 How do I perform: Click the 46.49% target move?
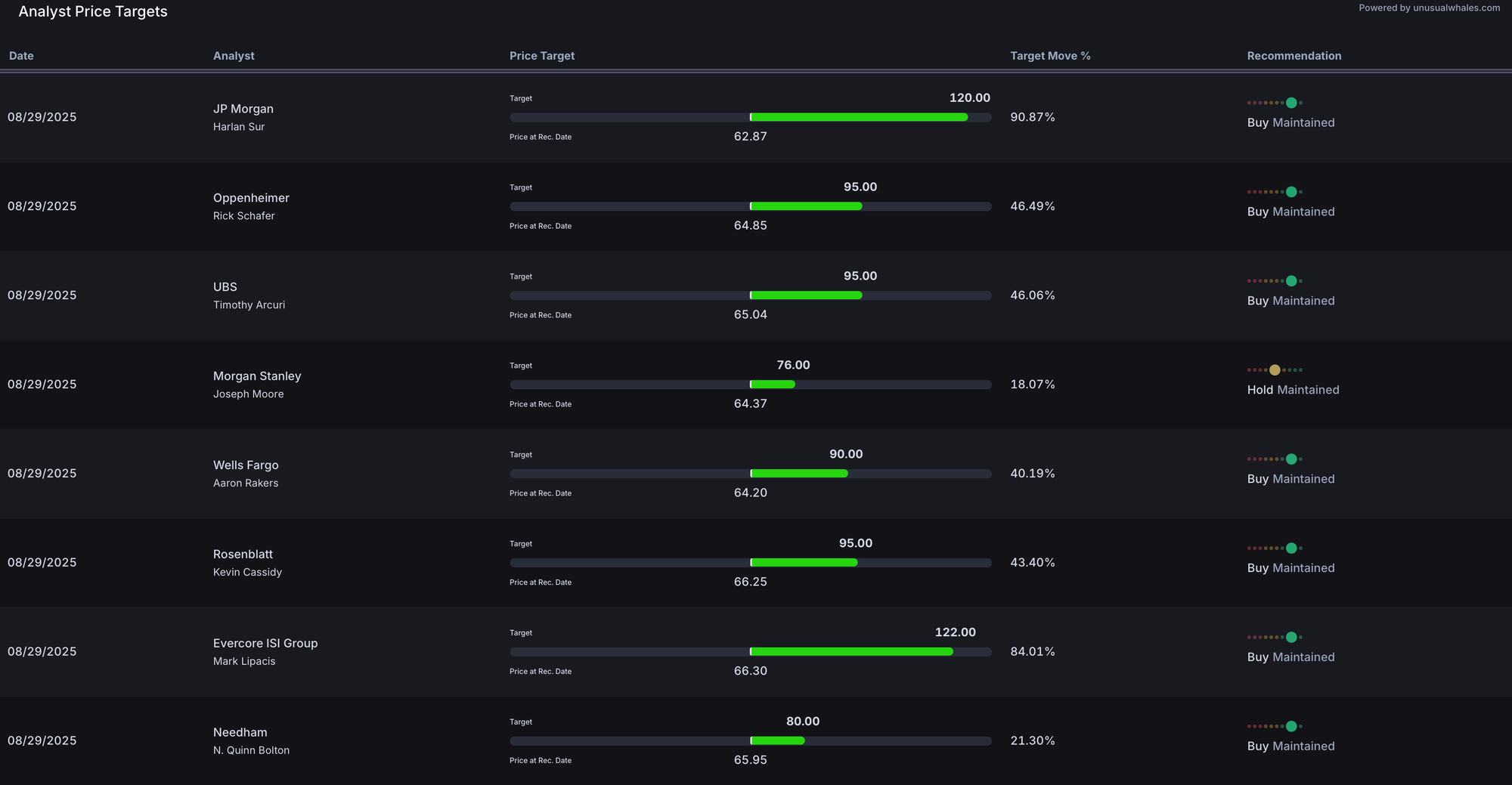coord(1033,206)
